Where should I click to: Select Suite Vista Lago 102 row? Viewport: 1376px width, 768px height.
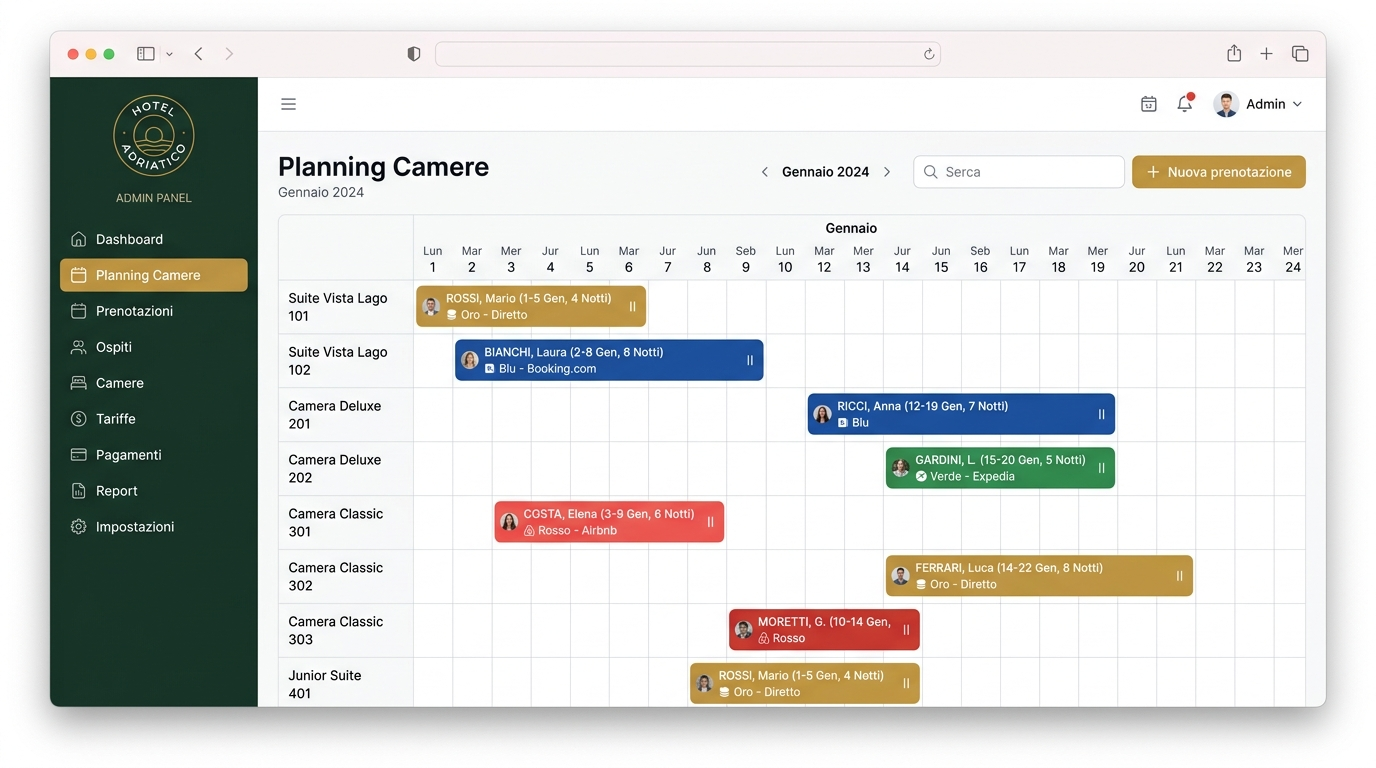346,361
